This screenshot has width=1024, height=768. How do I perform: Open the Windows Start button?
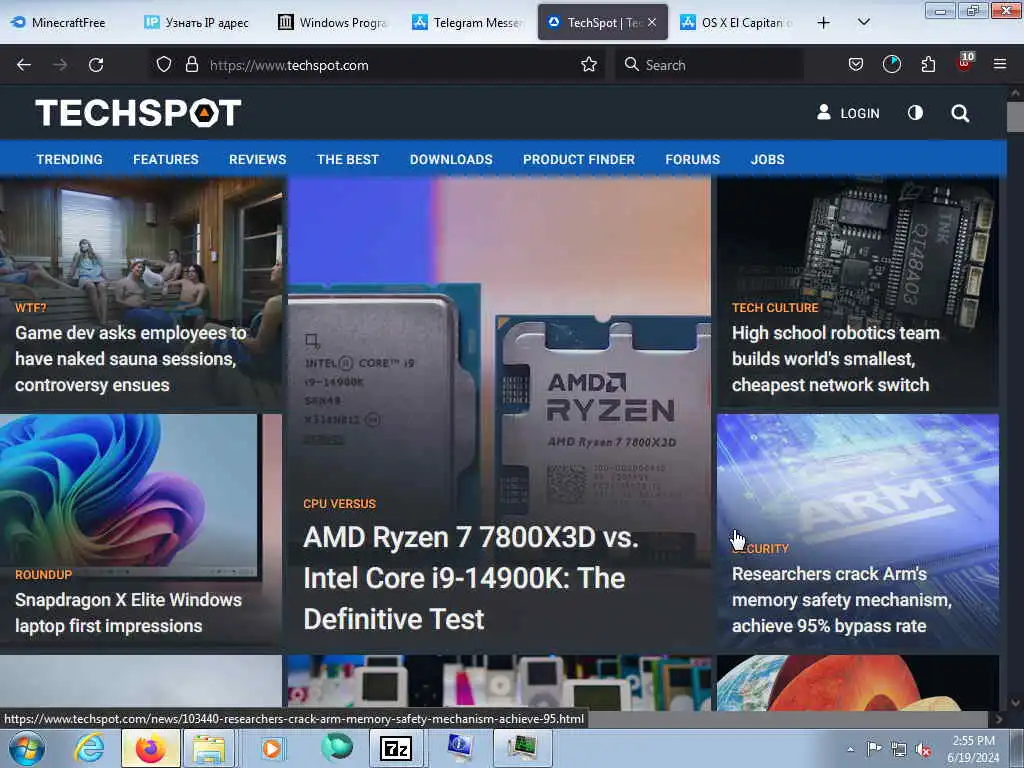[x=27, y=748]
